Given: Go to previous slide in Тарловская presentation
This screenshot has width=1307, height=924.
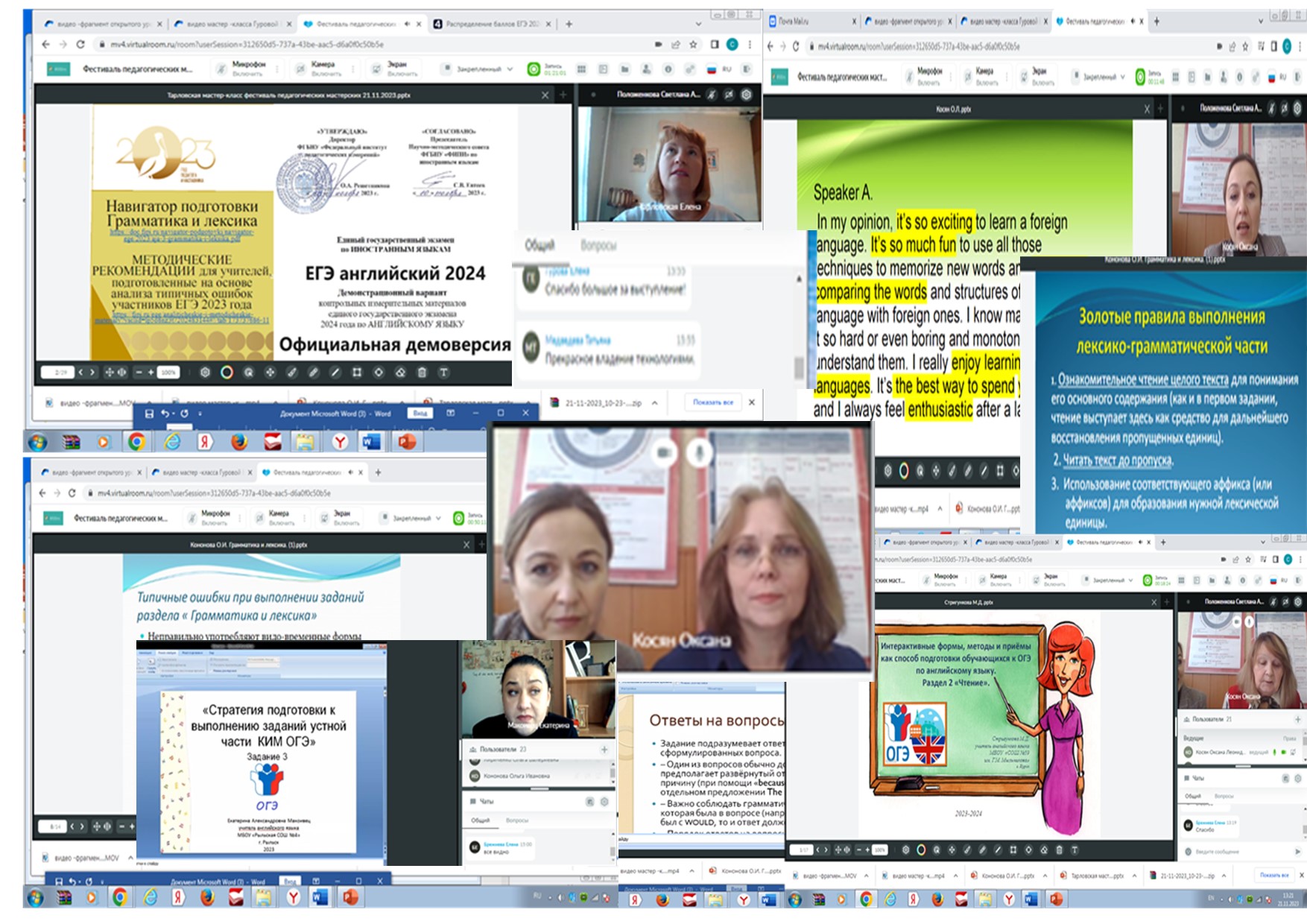Looking at the screenshot, I should tap(82, 372).
